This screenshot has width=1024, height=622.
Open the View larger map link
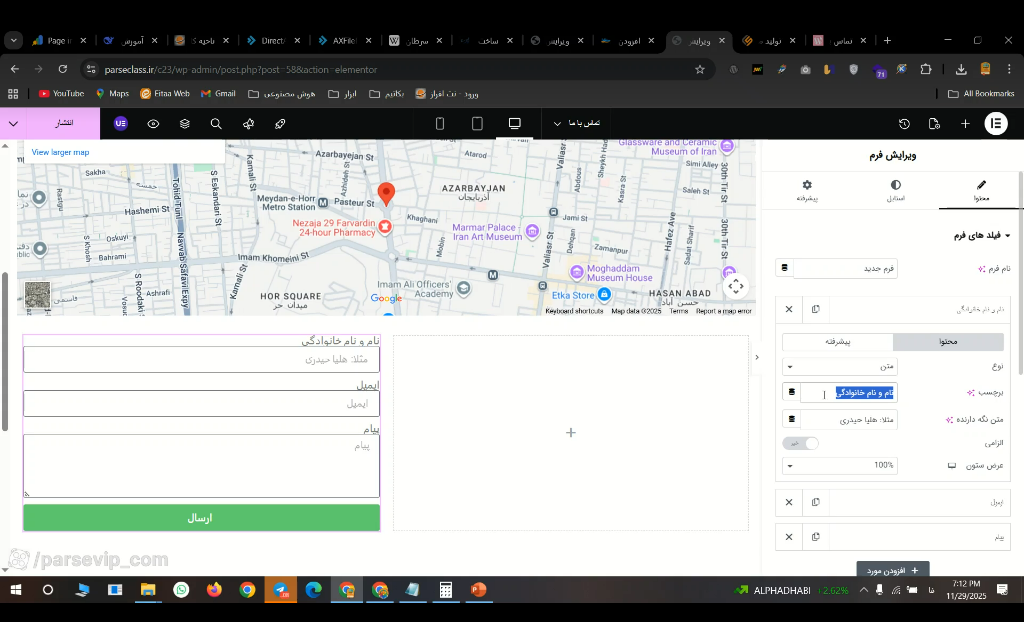60,152
